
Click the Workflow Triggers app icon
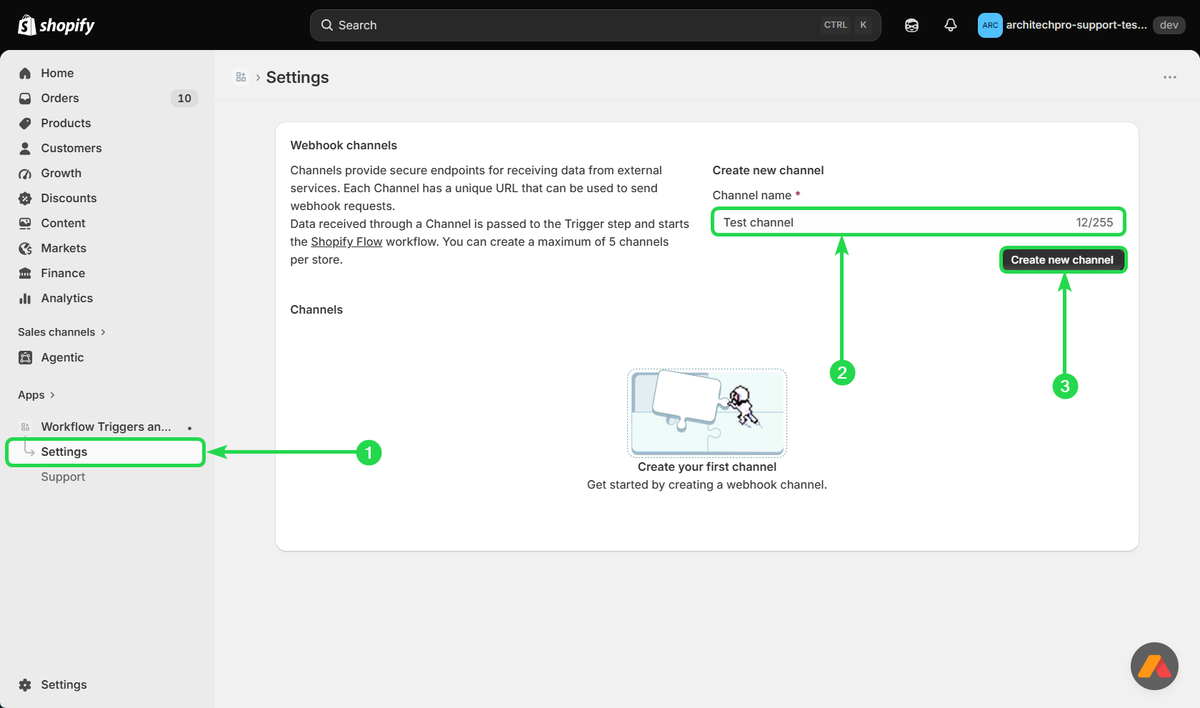[25, 427]
